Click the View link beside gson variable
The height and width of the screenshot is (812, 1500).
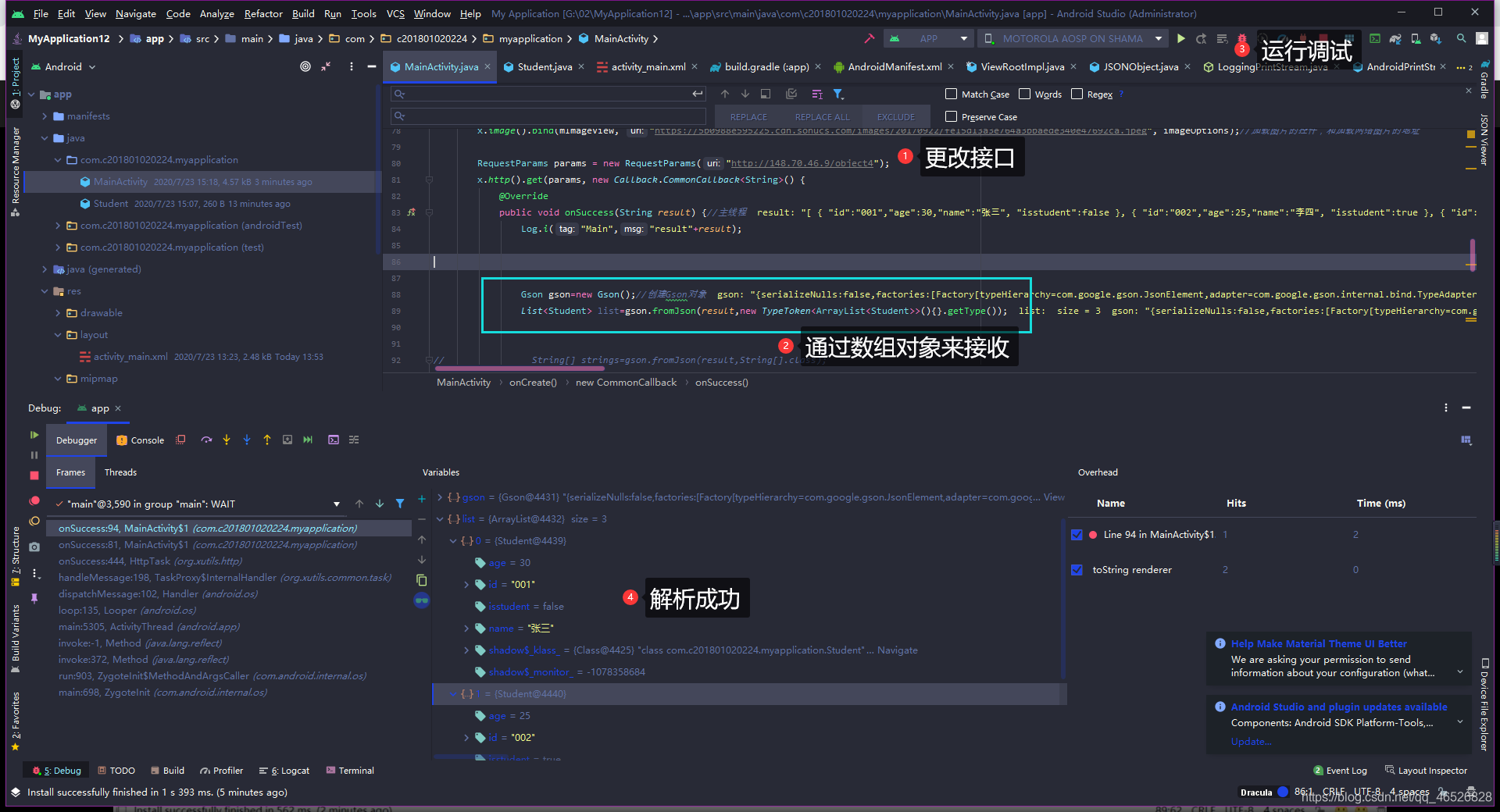[1054, 497]
